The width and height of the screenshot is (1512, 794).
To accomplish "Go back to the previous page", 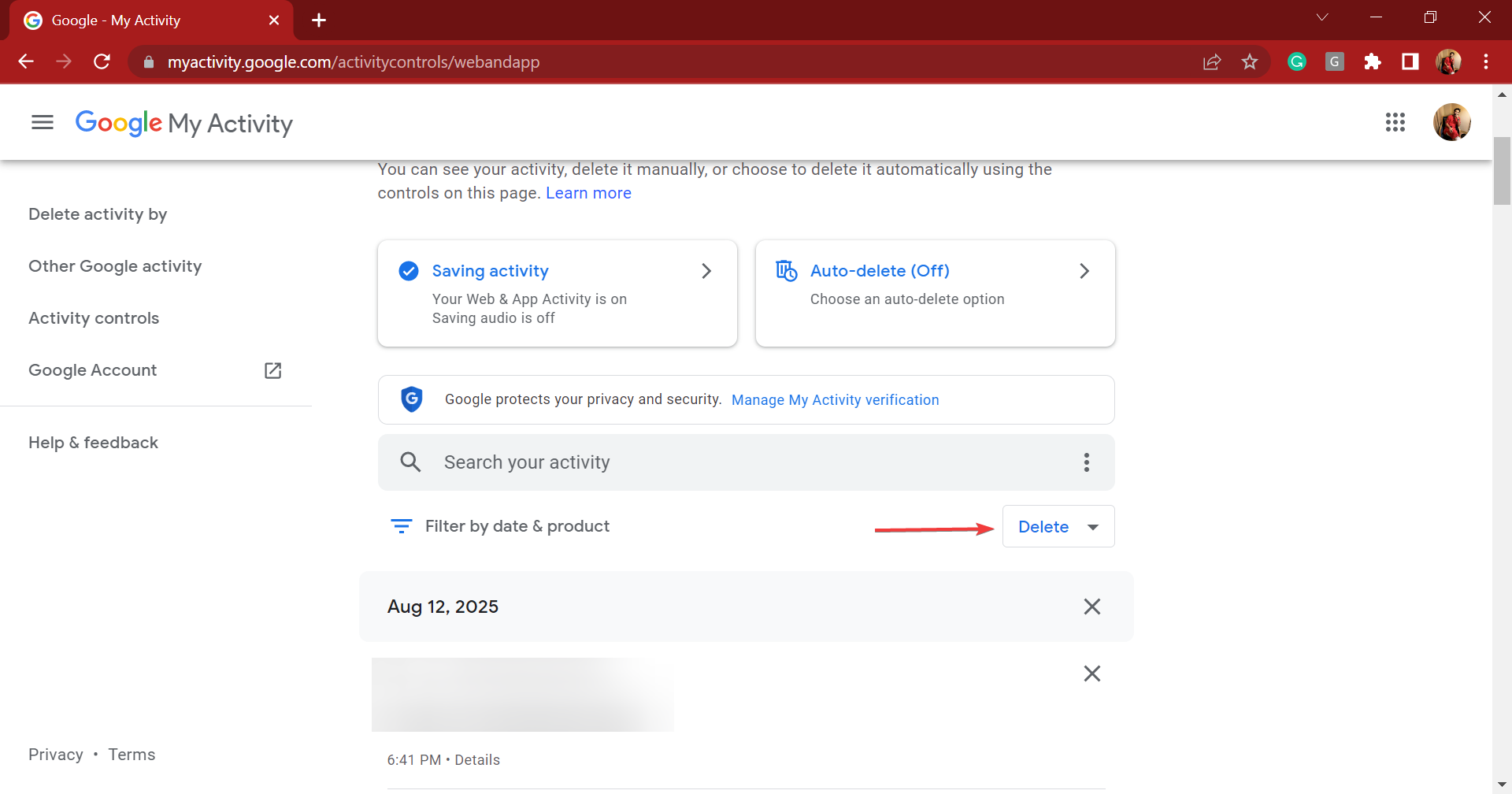I will [x=26, y=61].
